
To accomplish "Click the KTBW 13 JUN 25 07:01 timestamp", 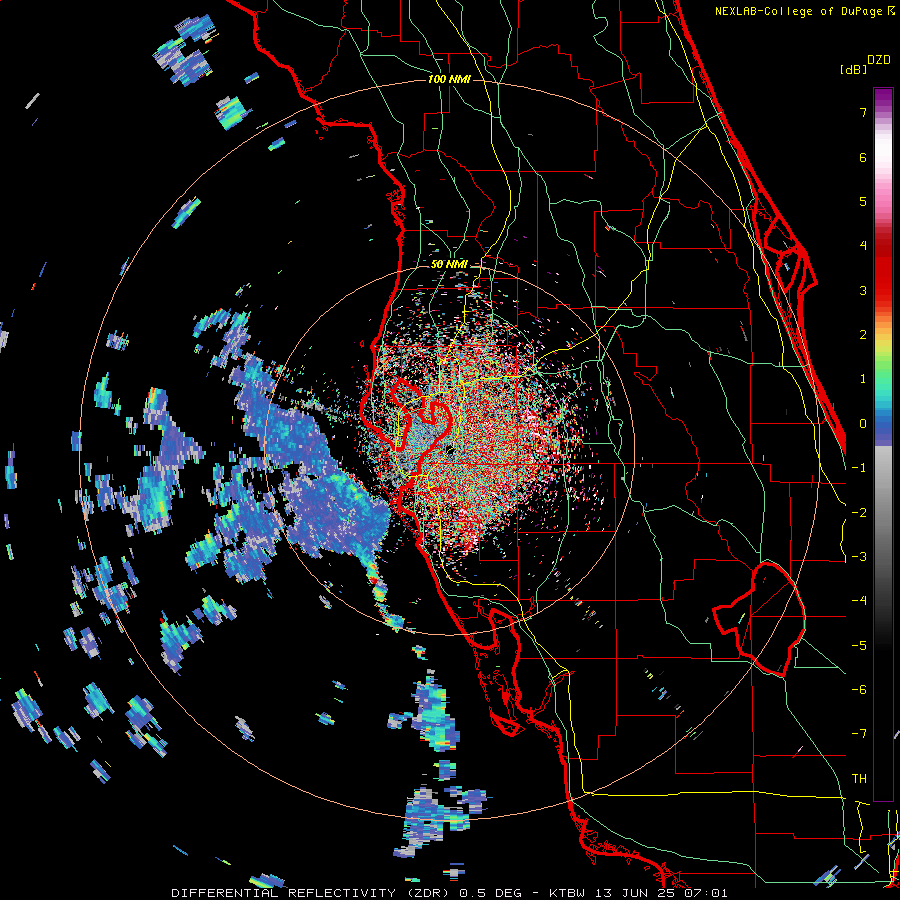I will pyautogui.click(x=638, y=893).
